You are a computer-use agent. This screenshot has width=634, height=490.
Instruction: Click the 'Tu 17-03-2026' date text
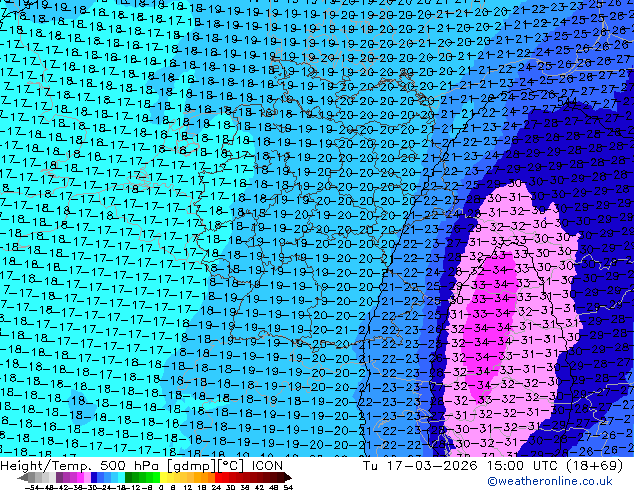[x=420, y=466]
